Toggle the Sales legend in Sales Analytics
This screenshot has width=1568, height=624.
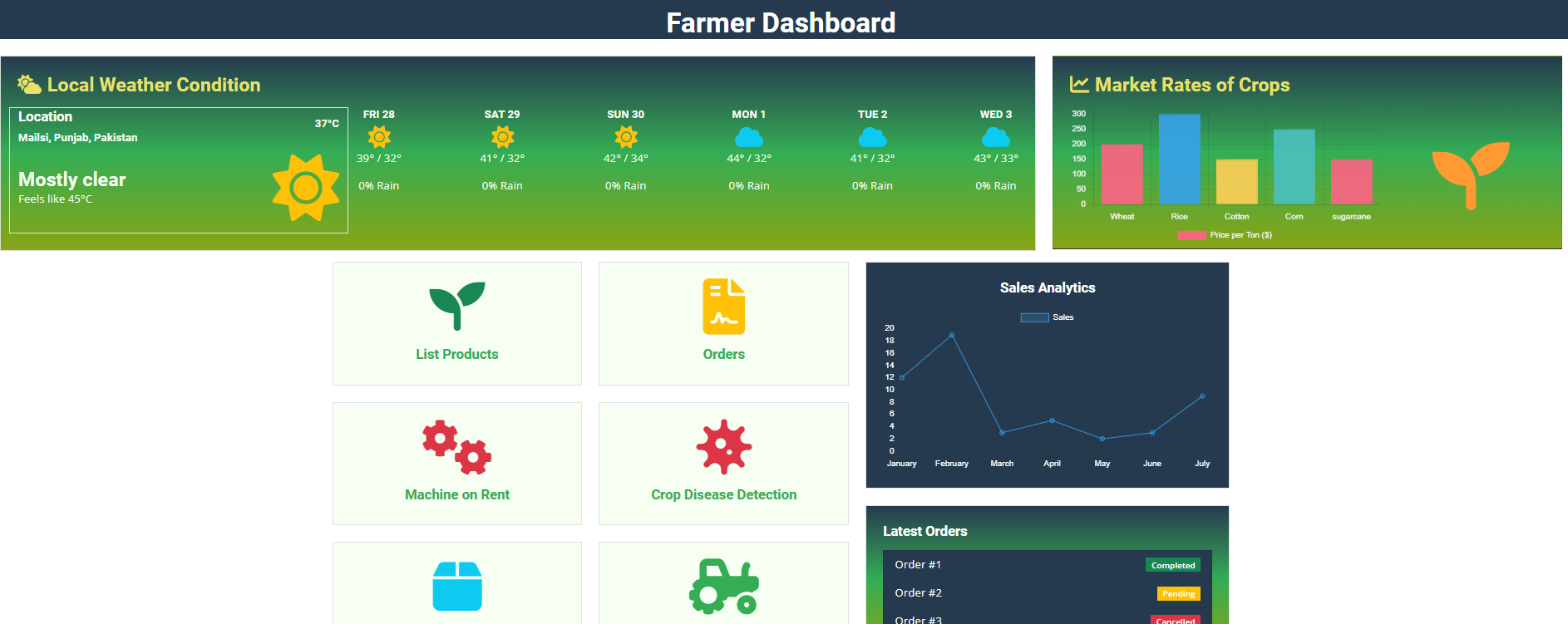pyautogui.click(x=1047, y=317)
